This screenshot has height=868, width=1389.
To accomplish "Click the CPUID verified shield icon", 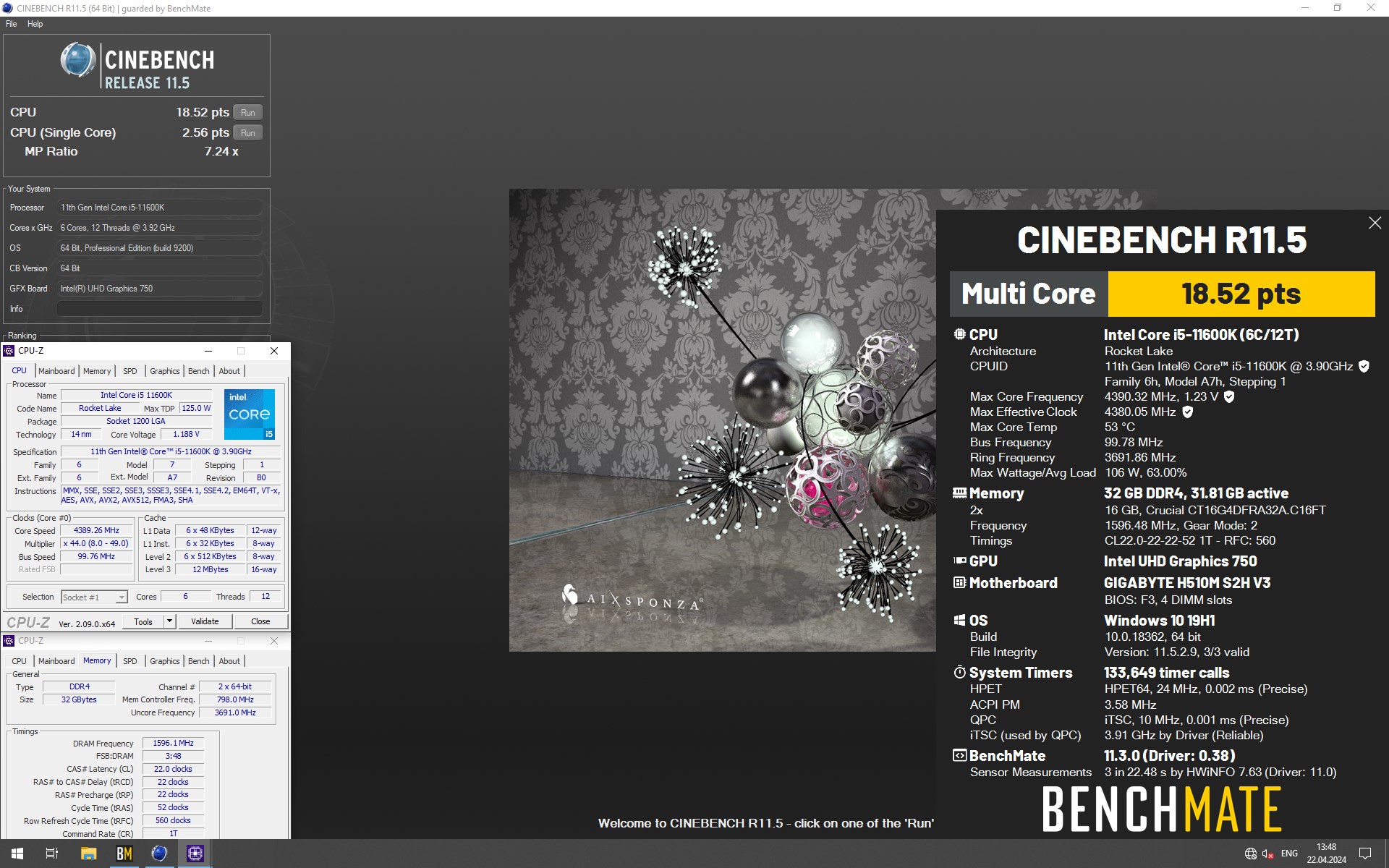I will click(x=1364, y=367).
